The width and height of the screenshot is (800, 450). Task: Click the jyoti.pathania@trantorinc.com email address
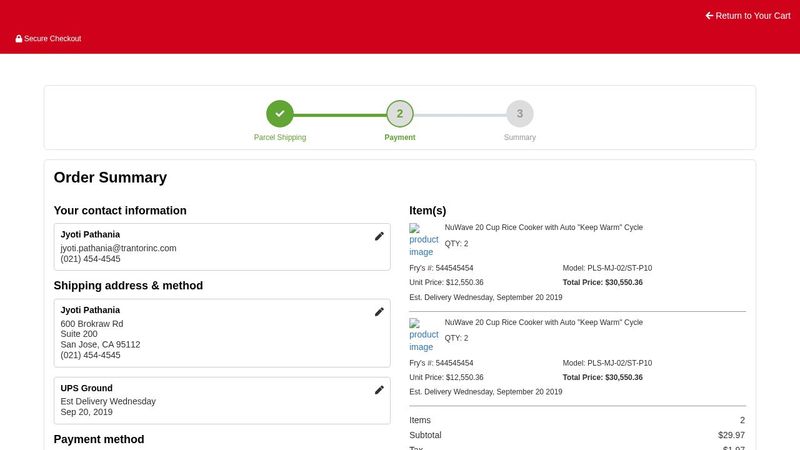(118, 248)
